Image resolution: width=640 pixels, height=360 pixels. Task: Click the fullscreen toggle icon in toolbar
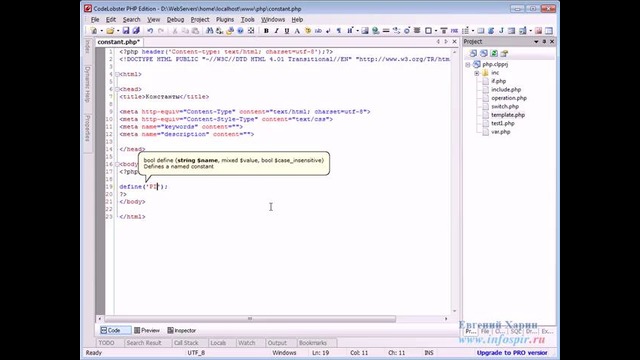[x=251, y=31]
